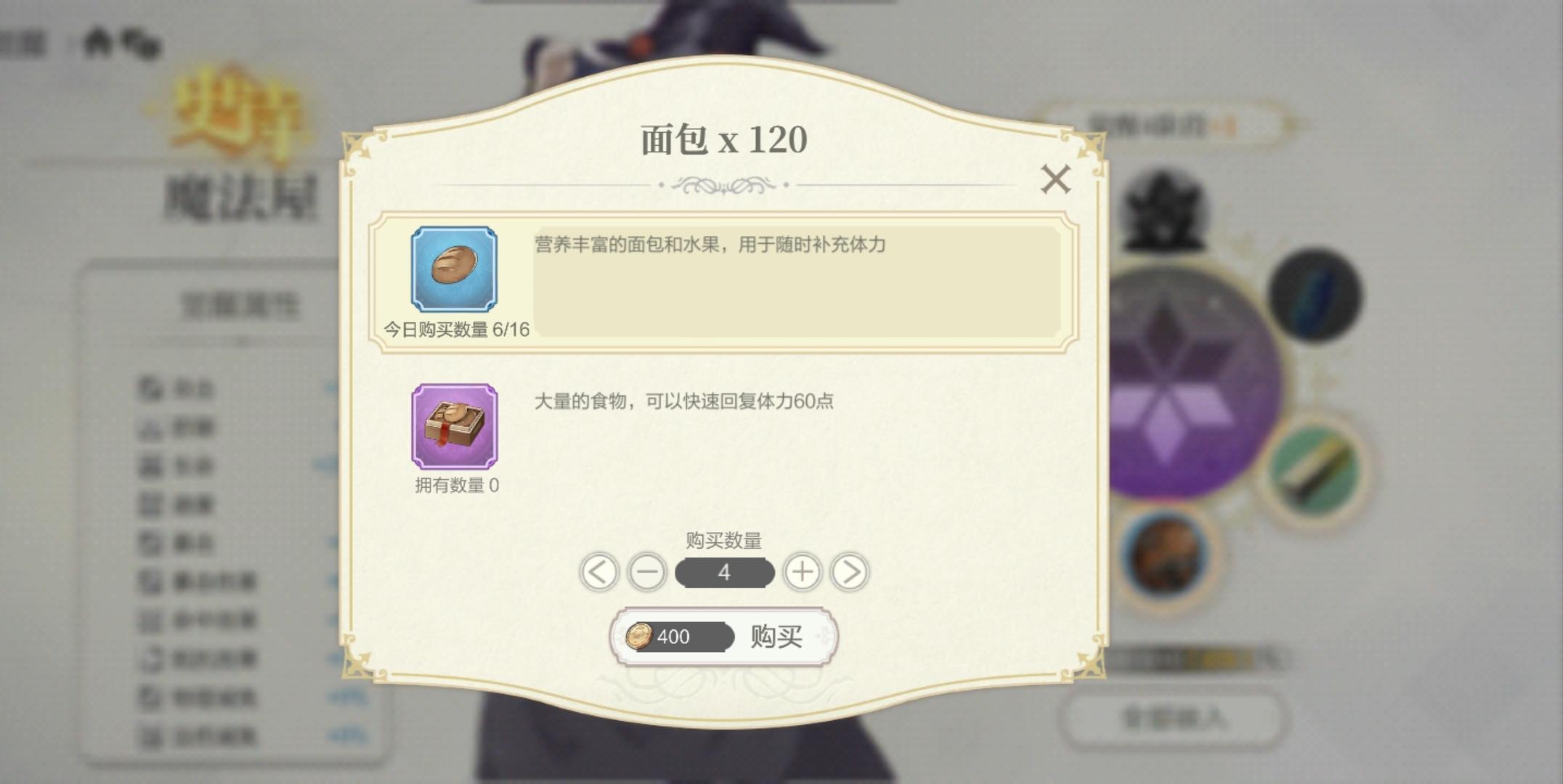Screen dimensions: 1563x784
Task: Click the purchase quantity field showing 4
Action: click(724, 573)
